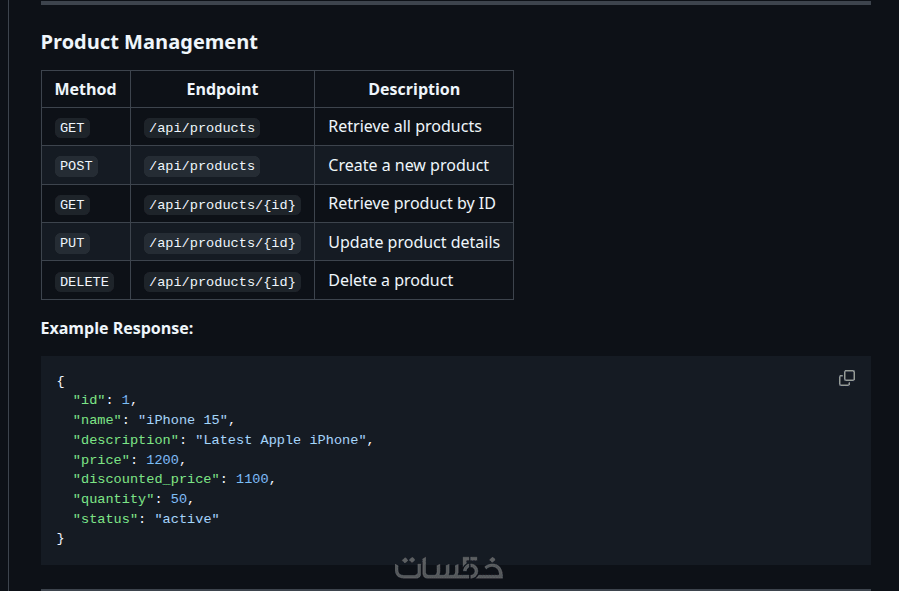Viewport: 899px width, 591px height.
Task: Select the DELETE method badge
Action: 84,282
